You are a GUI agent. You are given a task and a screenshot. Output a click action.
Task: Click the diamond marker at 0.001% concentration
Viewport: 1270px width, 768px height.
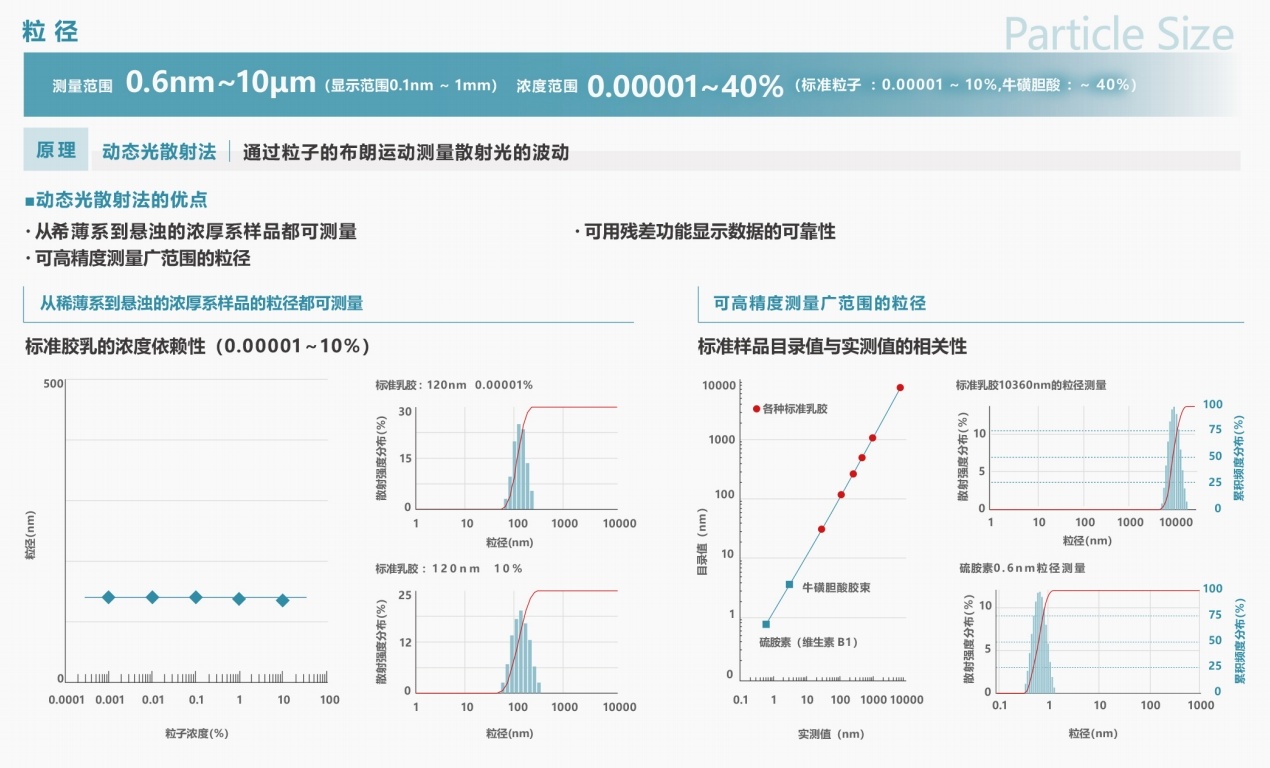[108, 597]
